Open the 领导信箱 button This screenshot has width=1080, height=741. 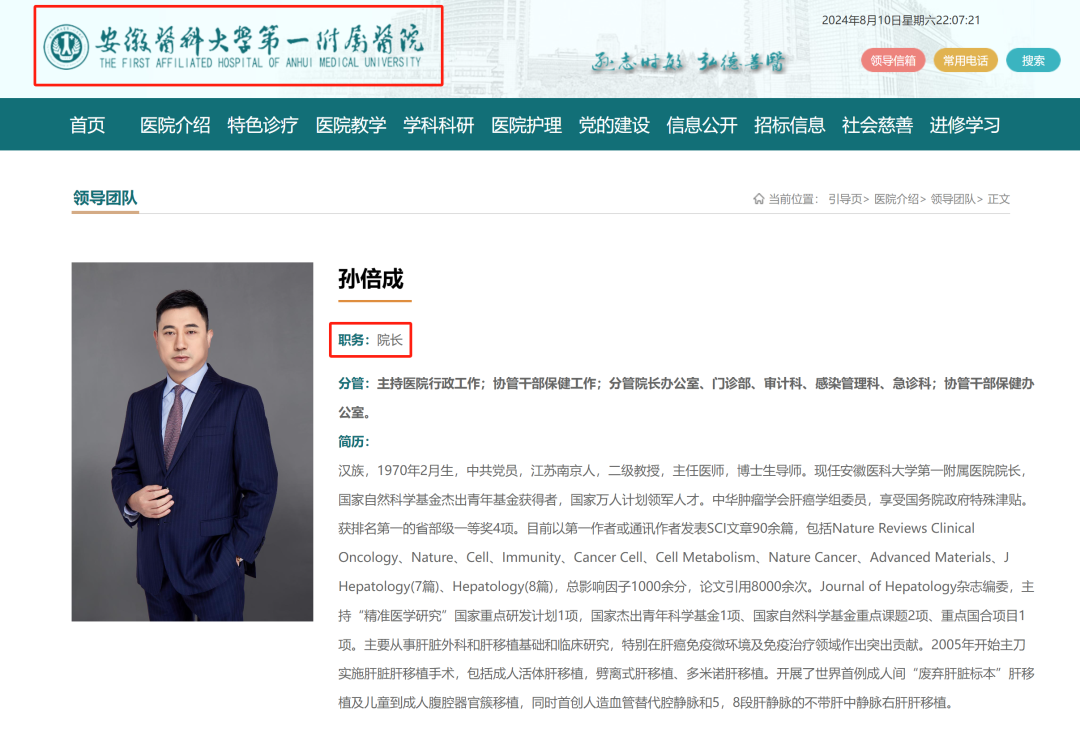pyautogui.click(x=893, y=61)
